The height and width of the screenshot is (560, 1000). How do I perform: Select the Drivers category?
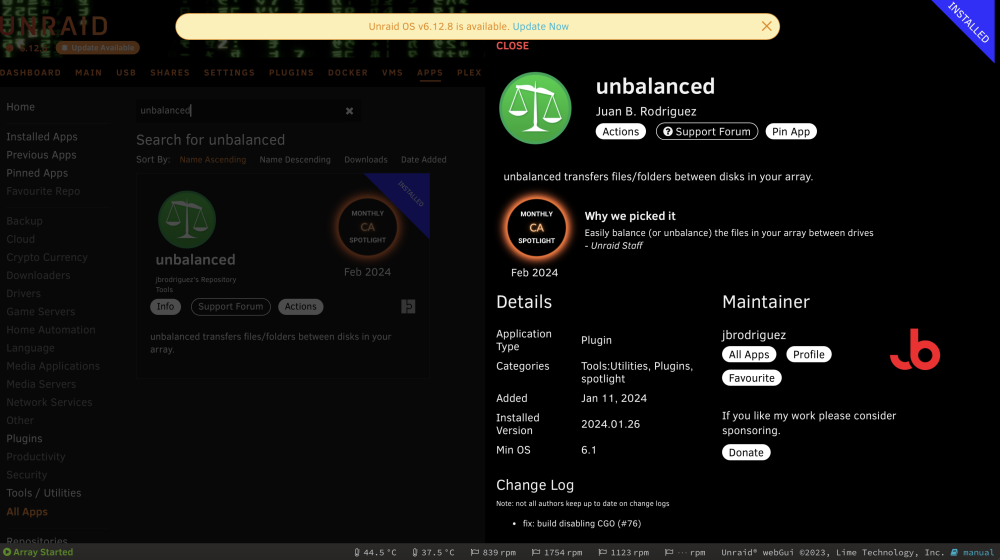[23, 293]
